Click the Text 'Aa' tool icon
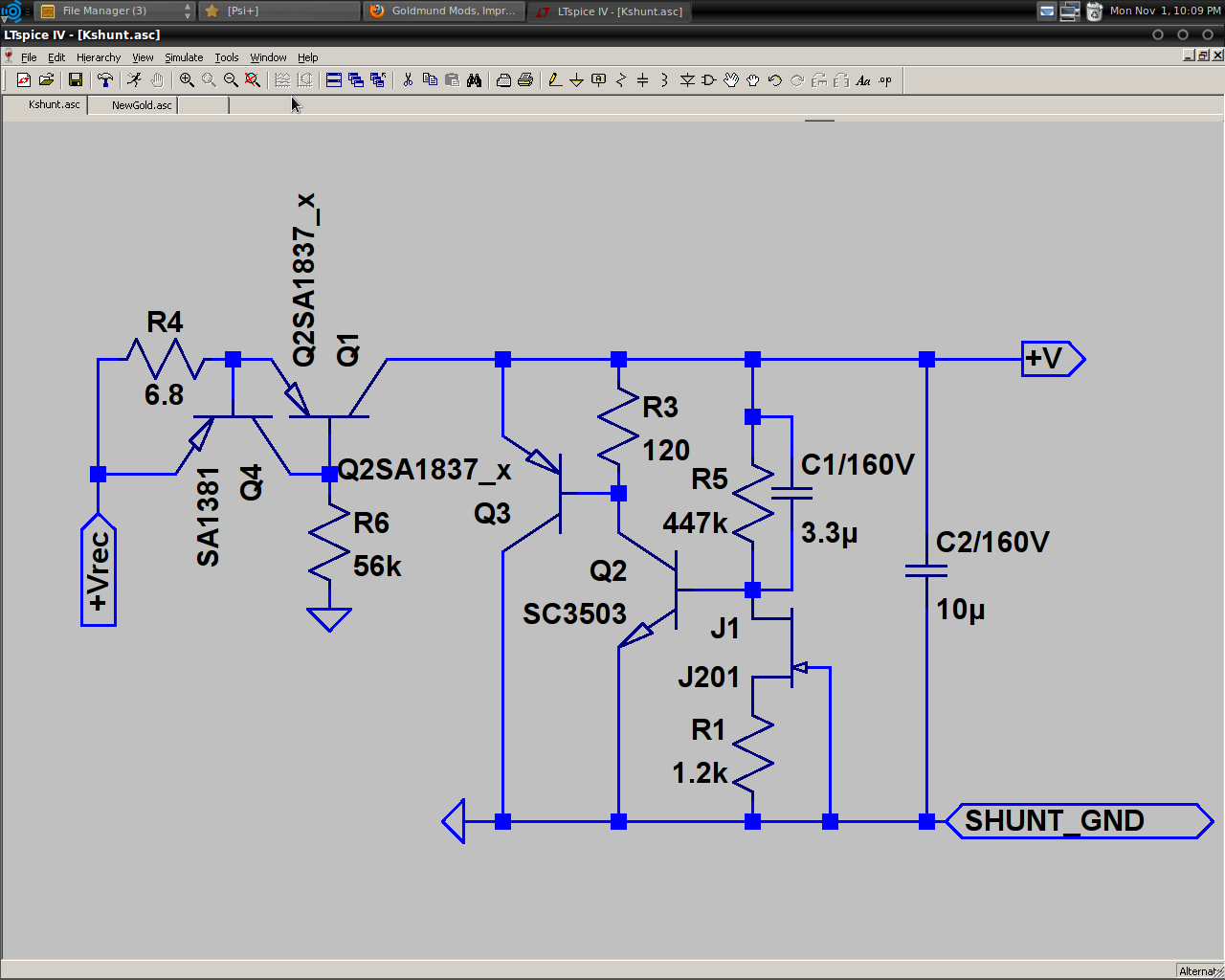This screenshot has height=980, width=1225. click(863, 80)
